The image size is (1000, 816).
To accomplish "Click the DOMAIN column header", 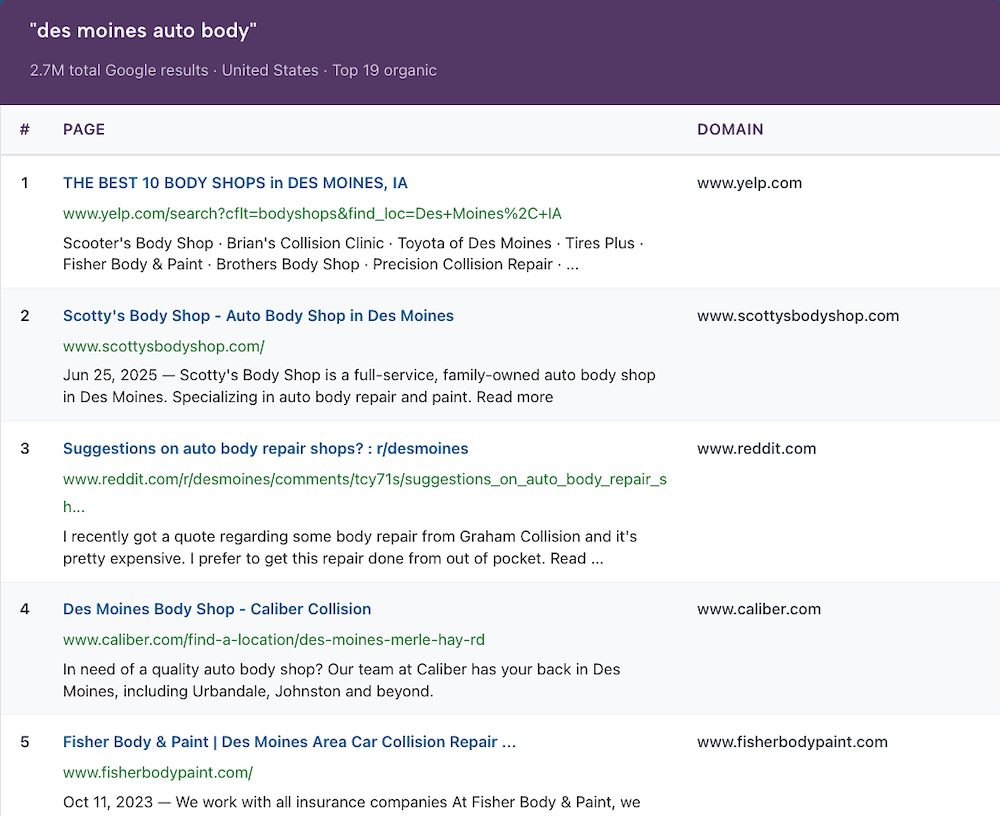I will (x=730, y=130).
